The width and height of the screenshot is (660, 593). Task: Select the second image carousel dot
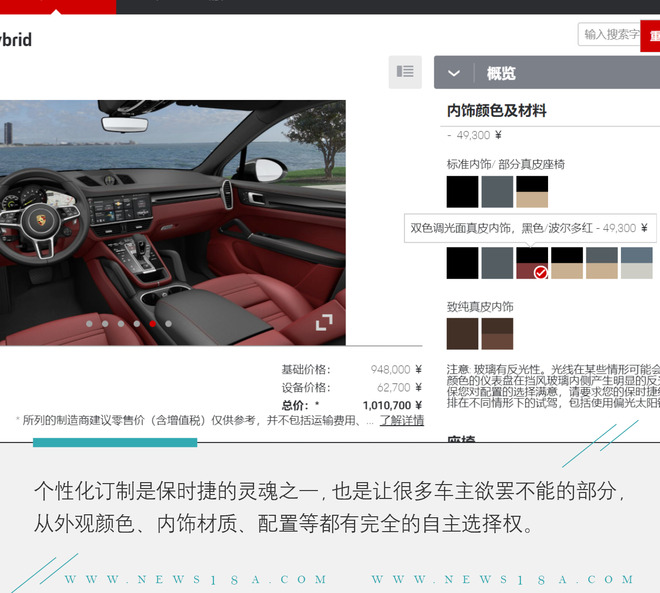click(x=105, y=324)
